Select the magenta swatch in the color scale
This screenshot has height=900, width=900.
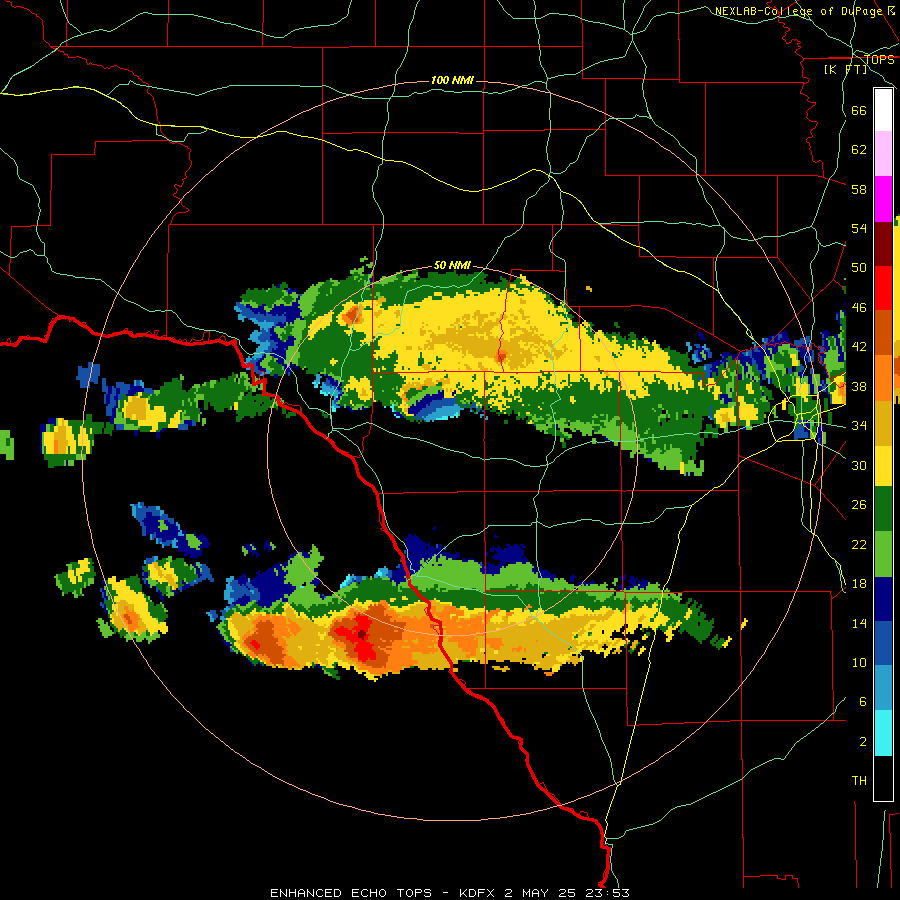tap(883, 199)
